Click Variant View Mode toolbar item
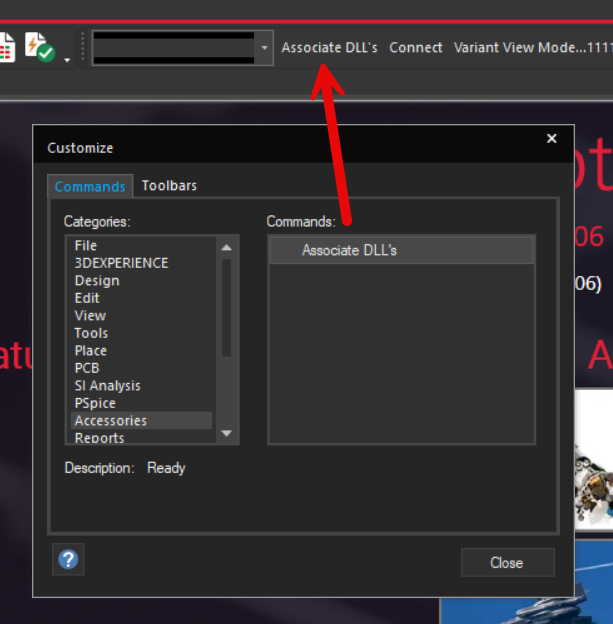The image size is (613, 624). coord(532,48)
